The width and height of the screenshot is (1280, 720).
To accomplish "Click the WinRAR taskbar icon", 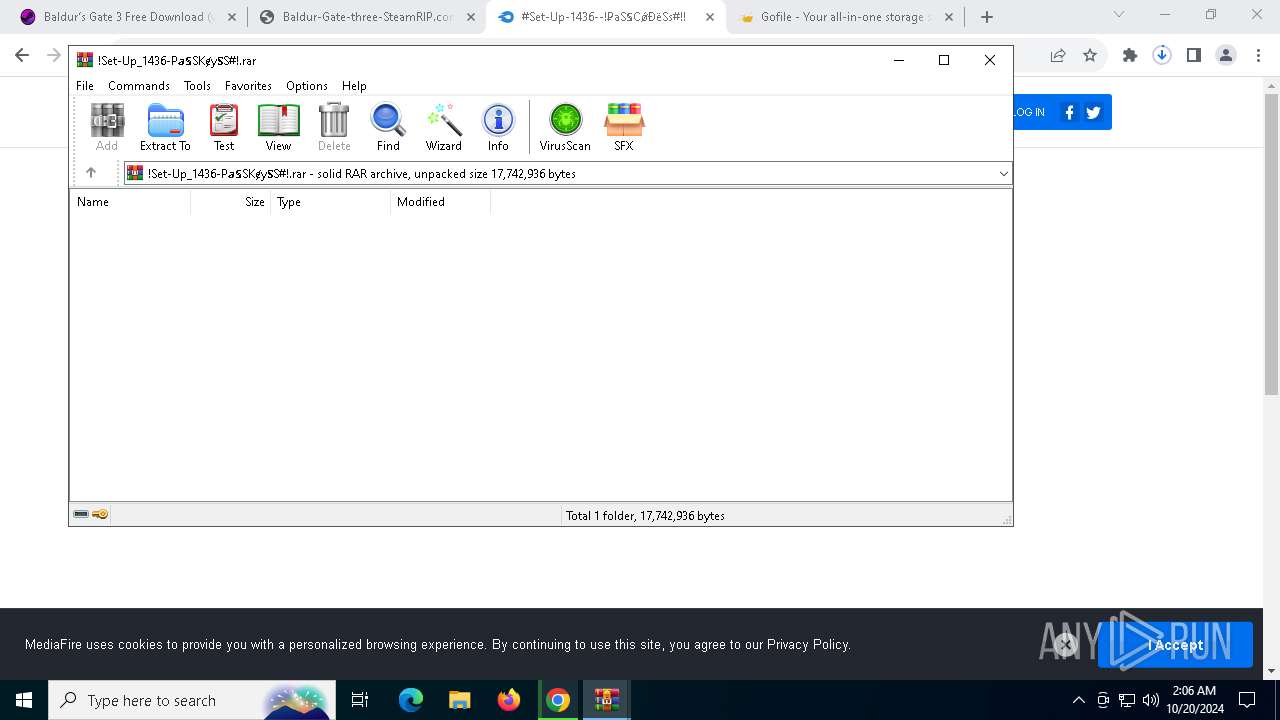I will click(x=607, y=700).
